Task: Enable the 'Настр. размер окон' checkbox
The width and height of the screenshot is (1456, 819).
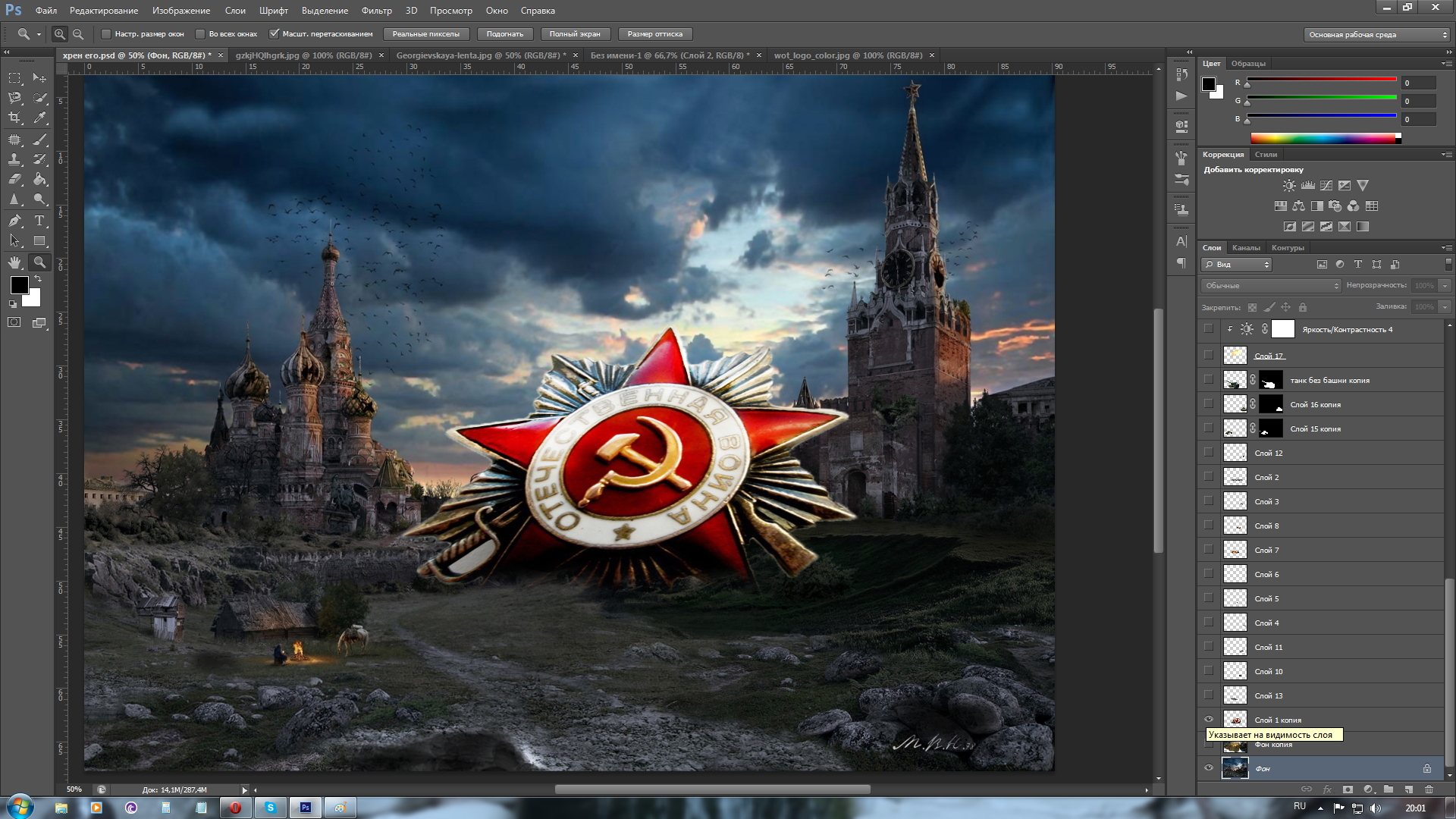Action: pyautogui.click(x=106, y=34)
